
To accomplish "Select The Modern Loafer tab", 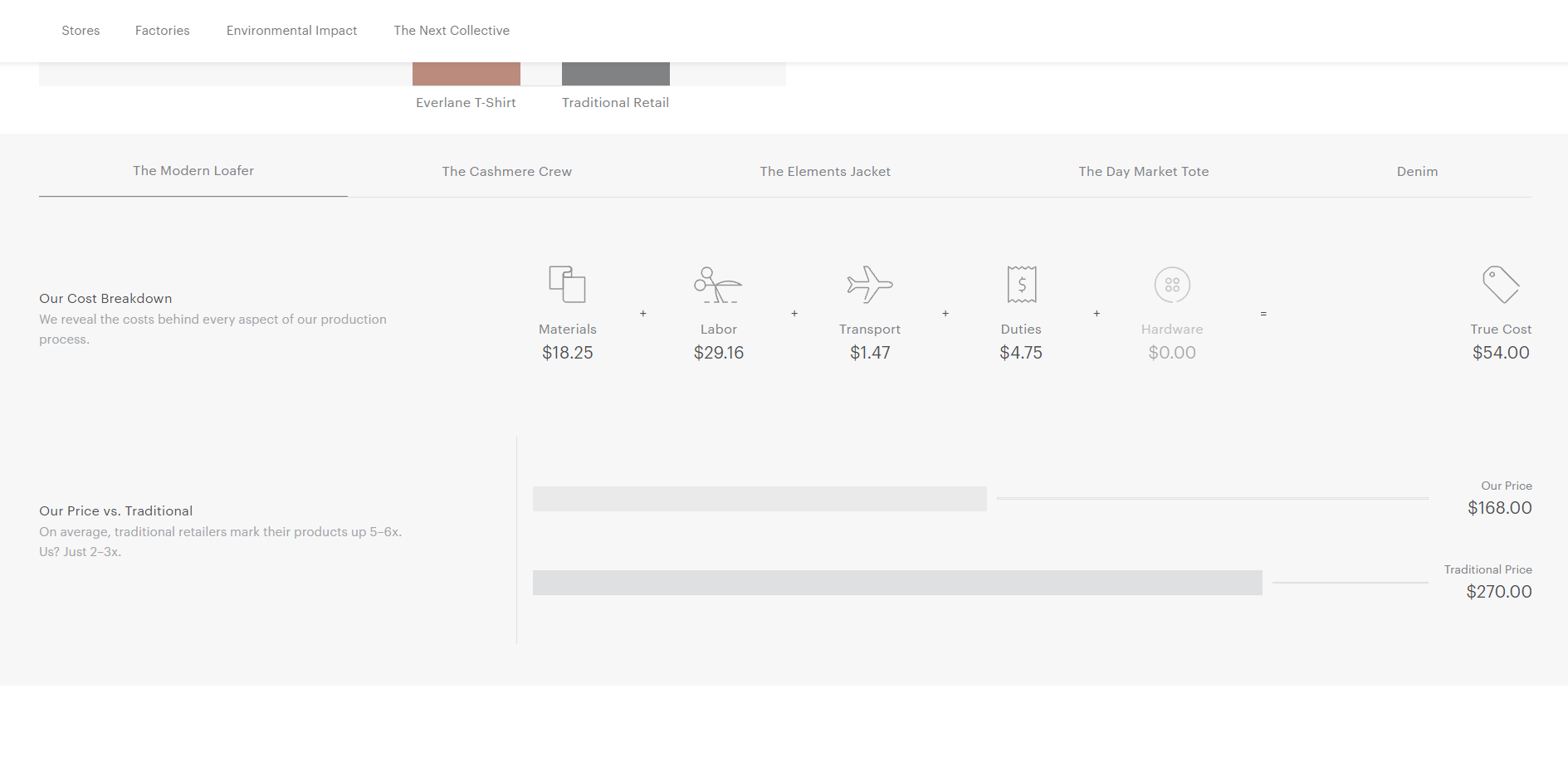I will click(193, 171).
